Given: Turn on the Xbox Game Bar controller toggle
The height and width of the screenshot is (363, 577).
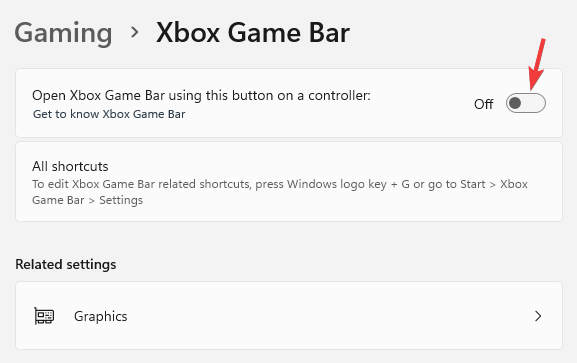Looking at the screenshot, I should (525, 103).
